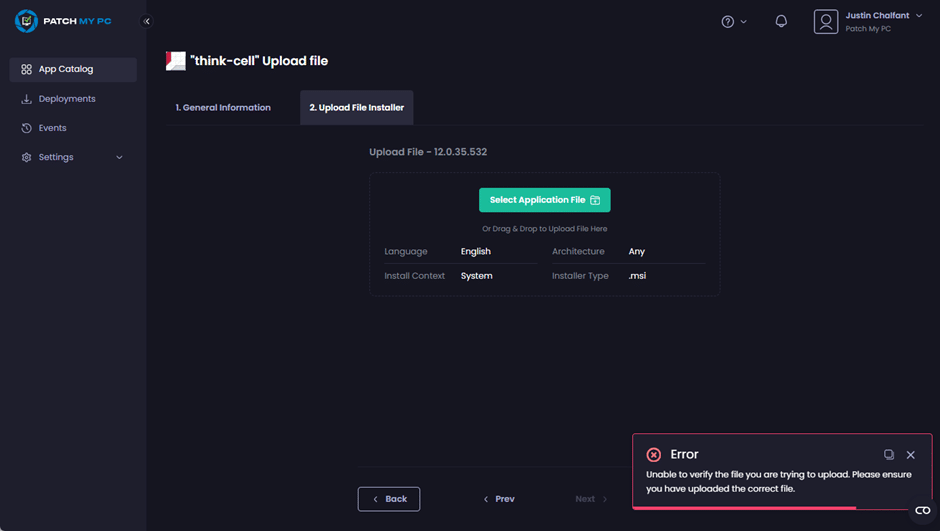
Task: Go to the Prev step
Action: pyautogui.click(x=499, y=499)
